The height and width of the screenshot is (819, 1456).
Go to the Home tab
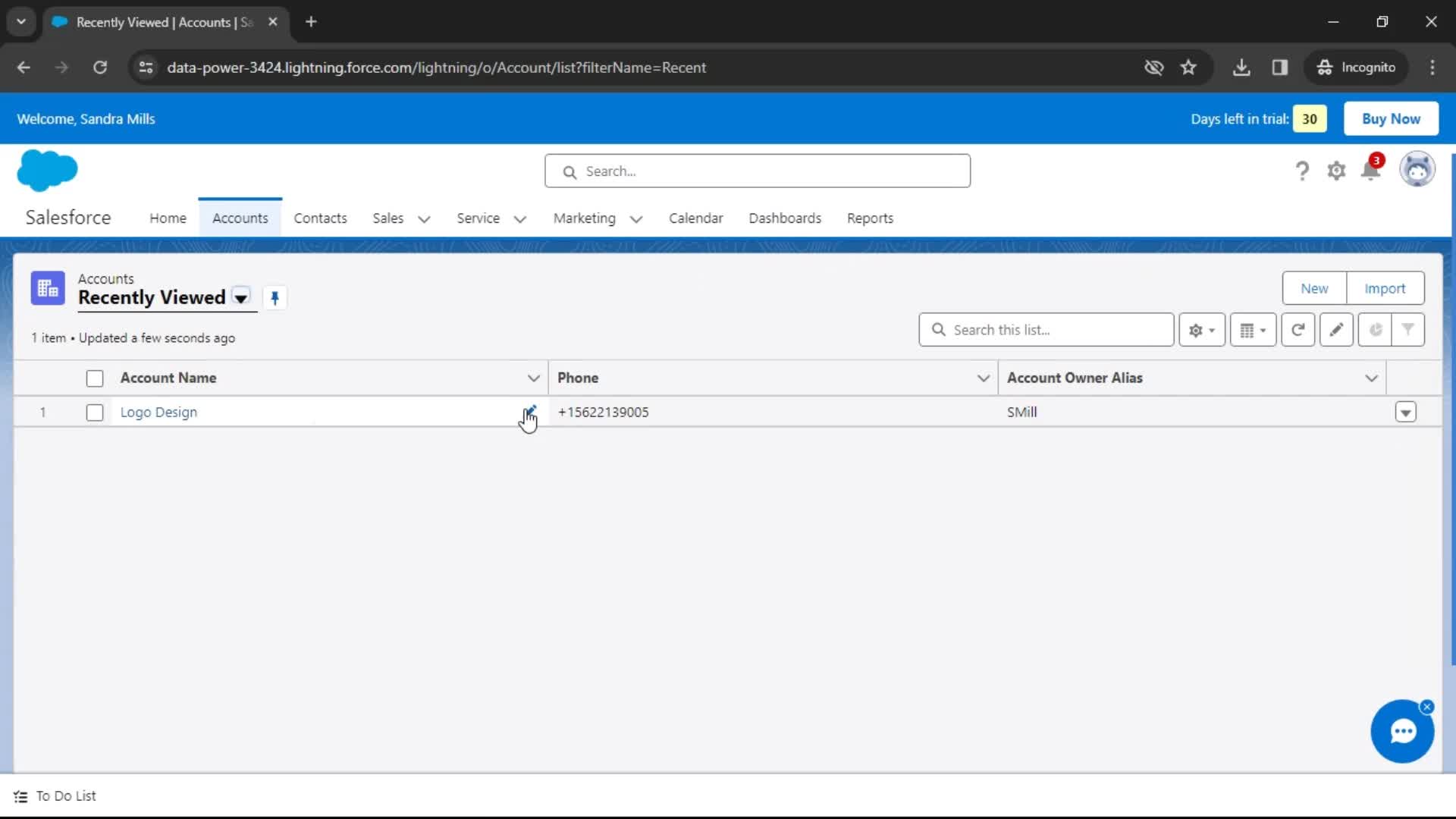tap(168, 218)
